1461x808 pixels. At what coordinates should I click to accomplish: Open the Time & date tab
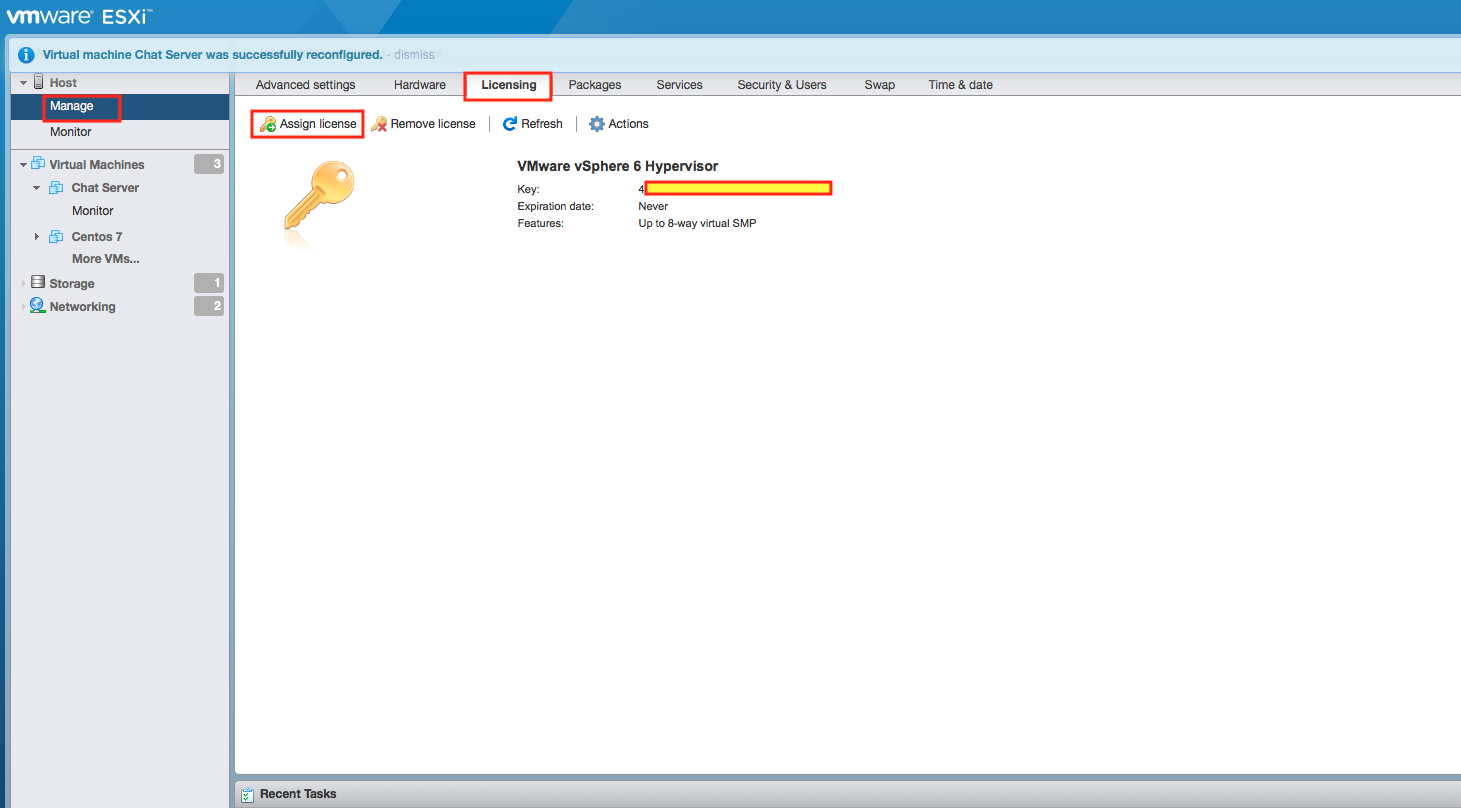[x=961, y=85]
